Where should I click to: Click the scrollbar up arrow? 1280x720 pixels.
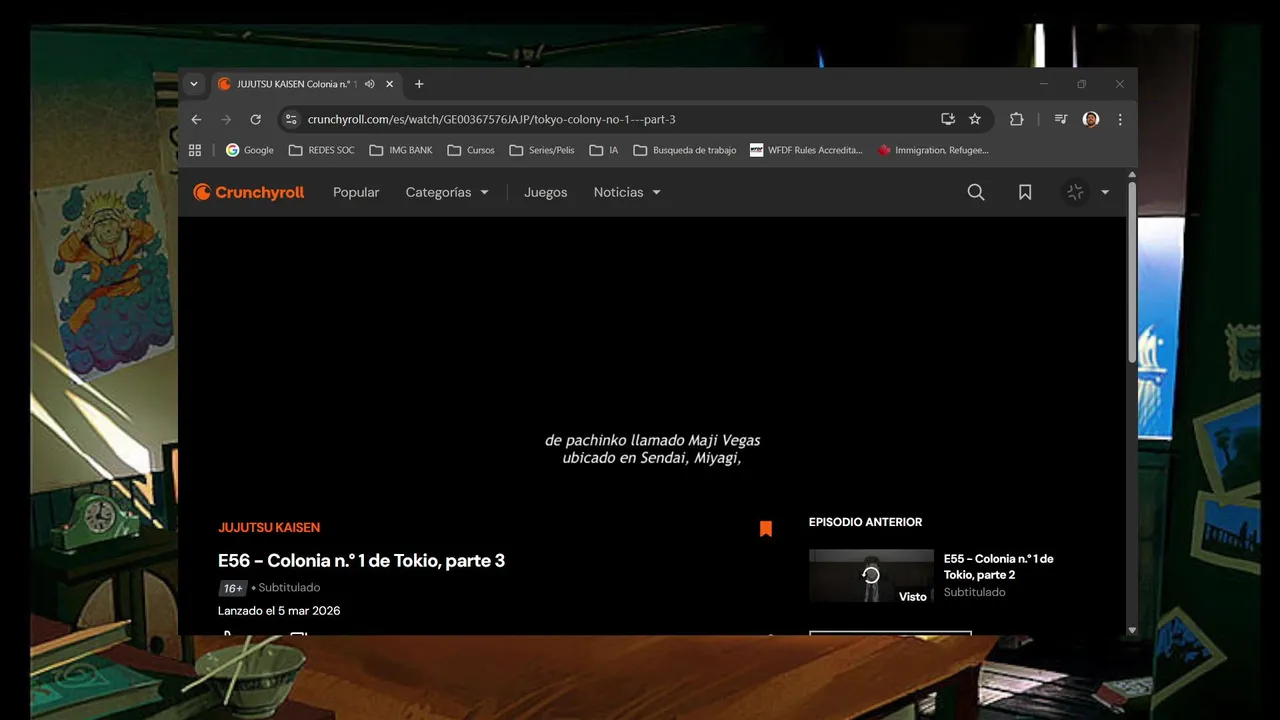(x=1132, y=174)
